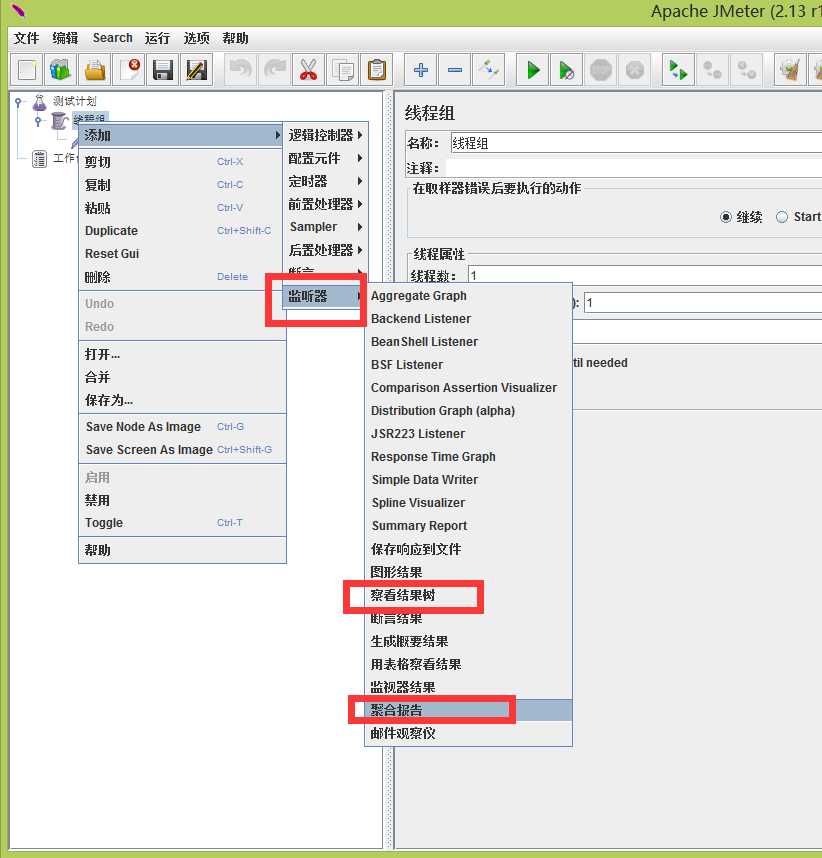822x858 pixels.
Task: Expand the Sampler submenu
Action: [326, 227]
